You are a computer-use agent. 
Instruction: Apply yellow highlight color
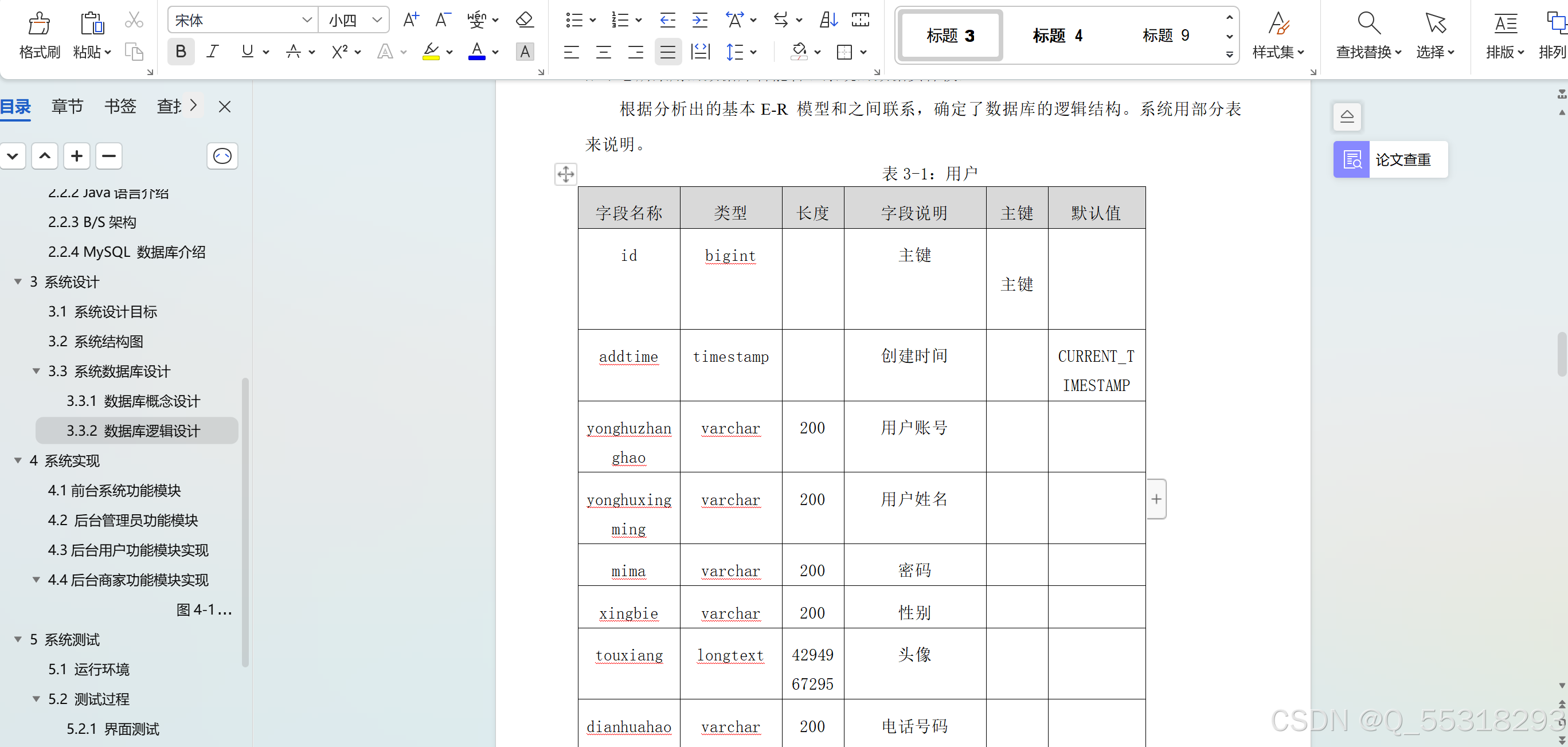tap(431, 52)
